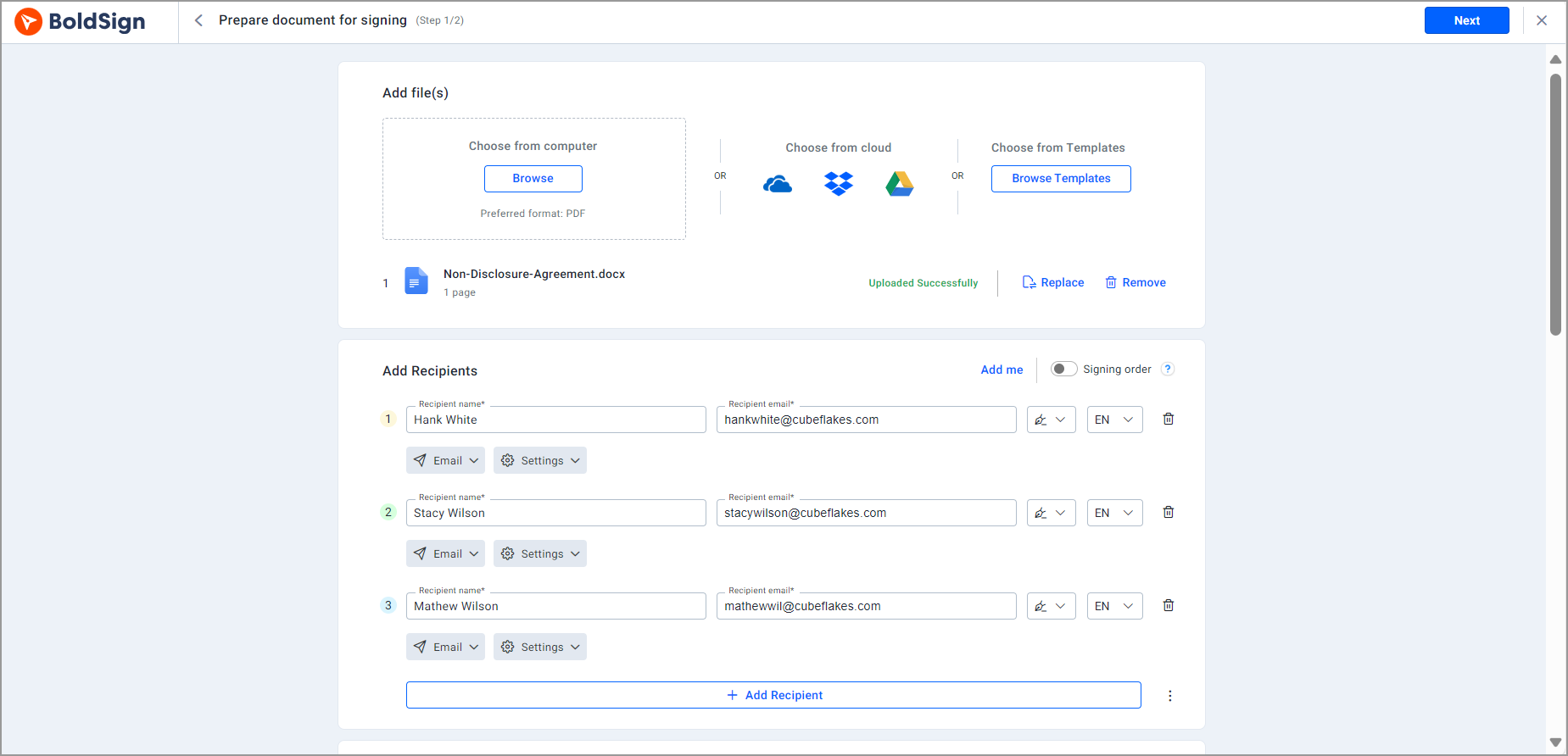Open signer type dropdown for Mathew Wilson
This screenshot has width=1568, height=756.
coord(1052,606)
